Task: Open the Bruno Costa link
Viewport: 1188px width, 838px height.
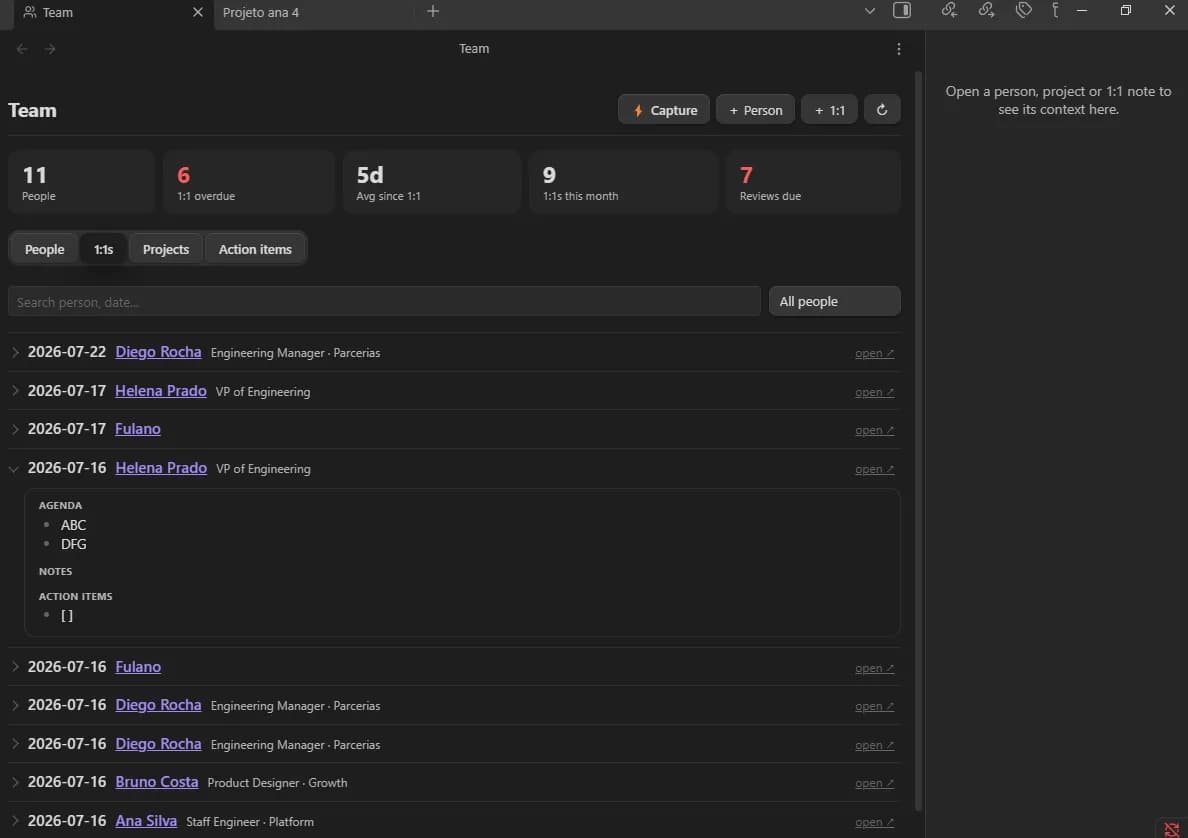Action: point(157,782)
